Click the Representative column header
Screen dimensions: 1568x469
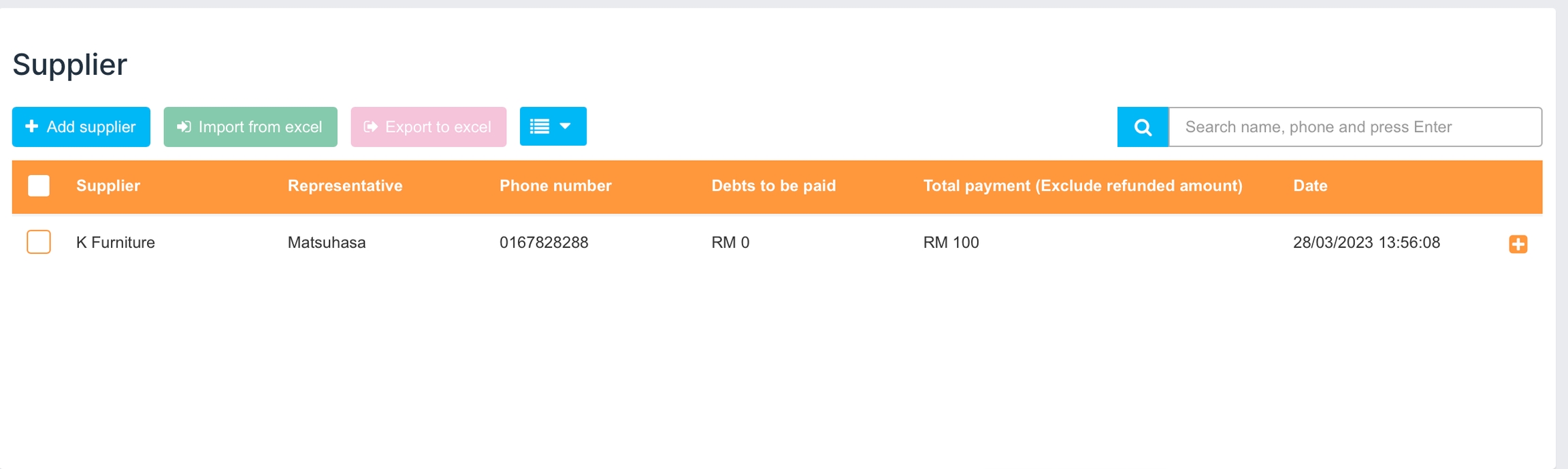pos(345,186)
